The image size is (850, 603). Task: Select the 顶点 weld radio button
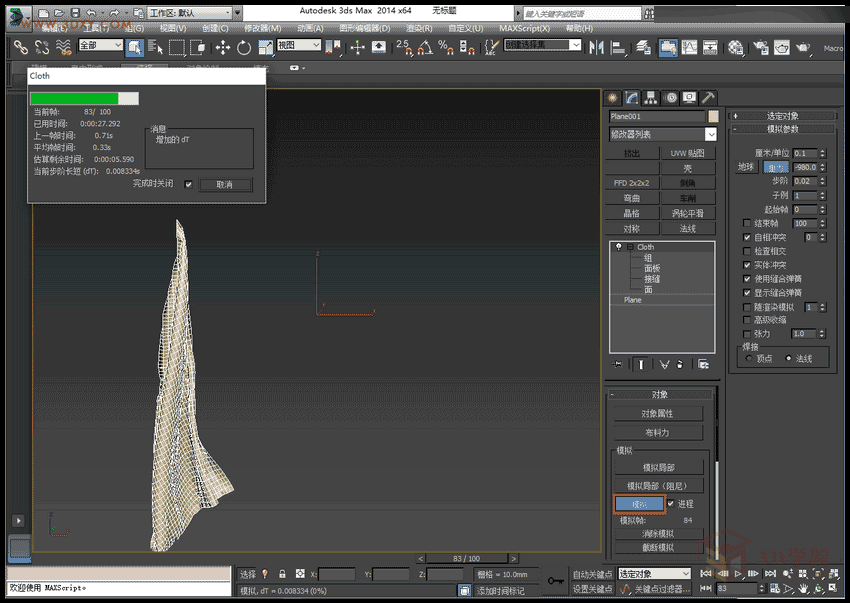(748, 358)
